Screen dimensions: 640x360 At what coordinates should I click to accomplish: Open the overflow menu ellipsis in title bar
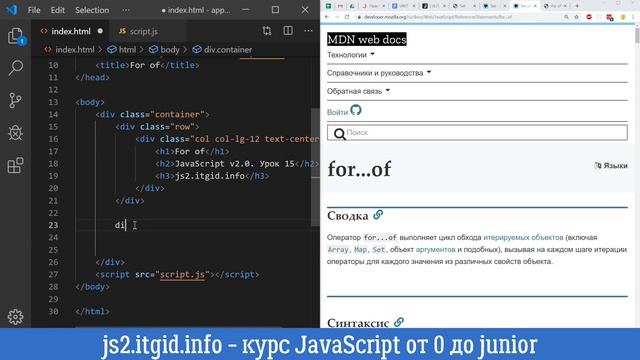[x=126, y=10]
